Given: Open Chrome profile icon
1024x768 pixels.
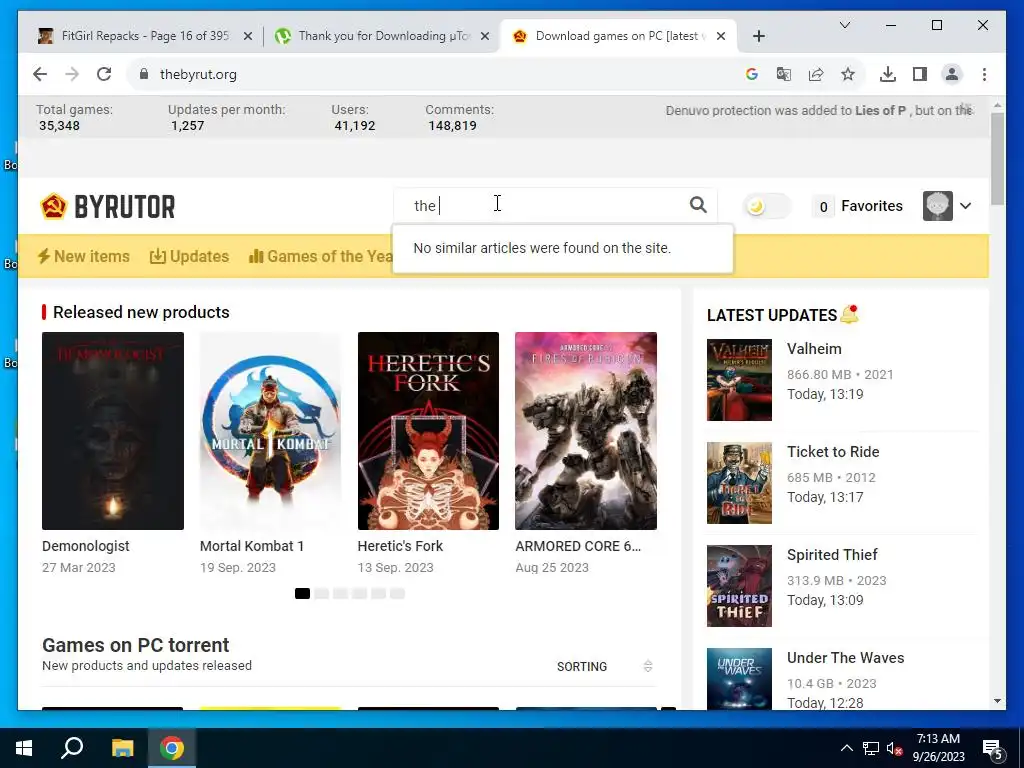Looking at the screenshot, I should (x=952, y=74).
